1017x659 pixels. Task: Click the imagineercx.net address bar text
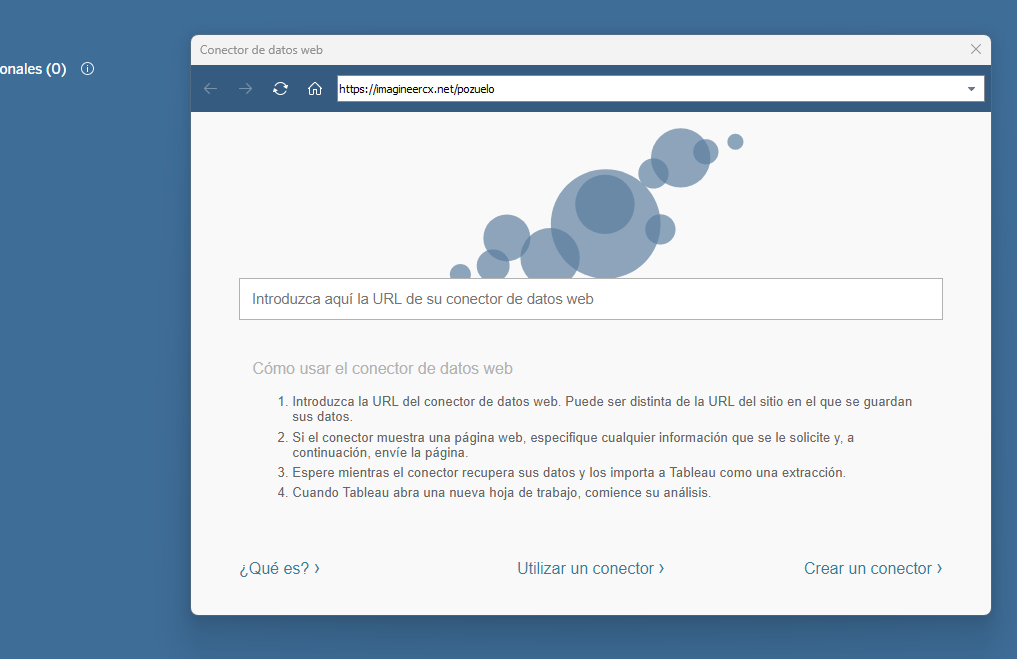417,89
